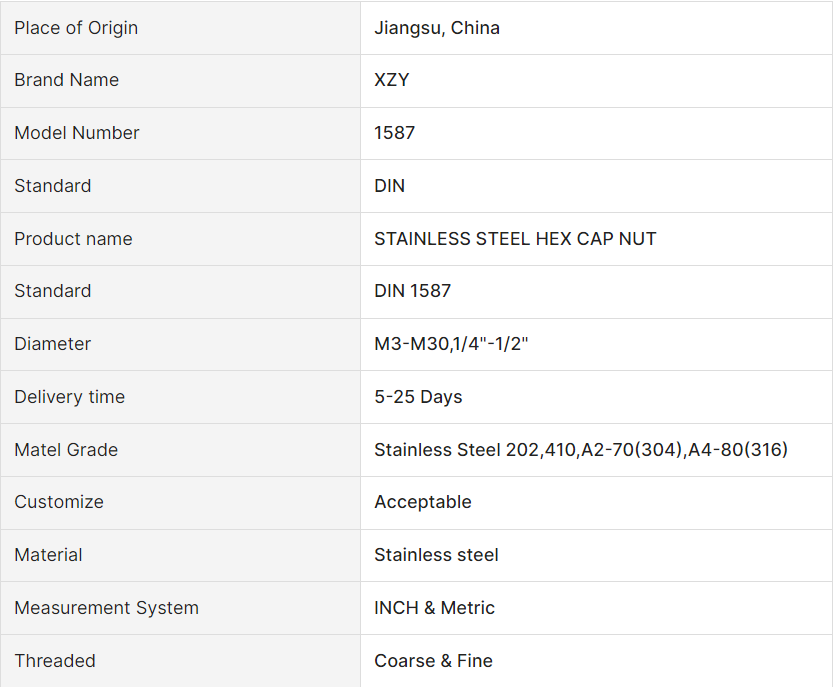Click the 'Matel Grade' label
This screenshot has height=687, width=834.
[66, 450]
